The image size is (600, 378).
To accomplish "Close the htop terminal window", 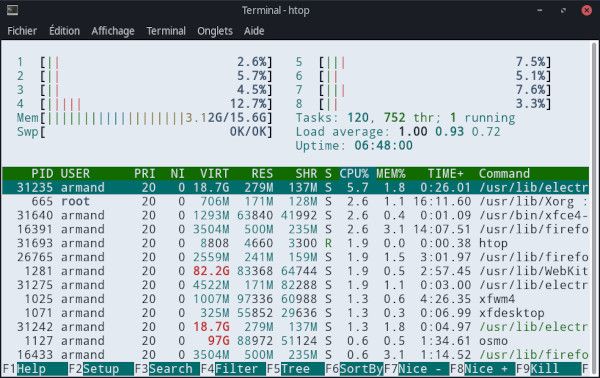I will pyautogui.click(x=587, y=10).
